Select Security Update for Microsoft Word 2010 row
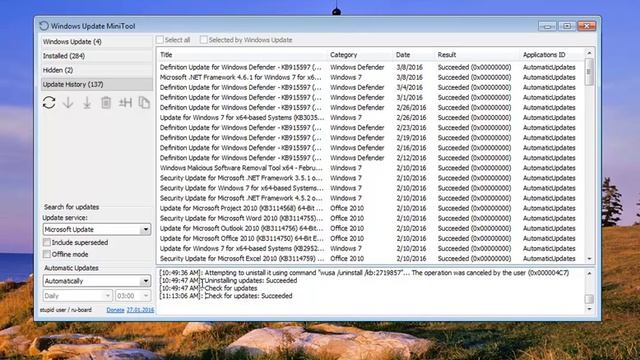640x360 pixels. point(371,218)
